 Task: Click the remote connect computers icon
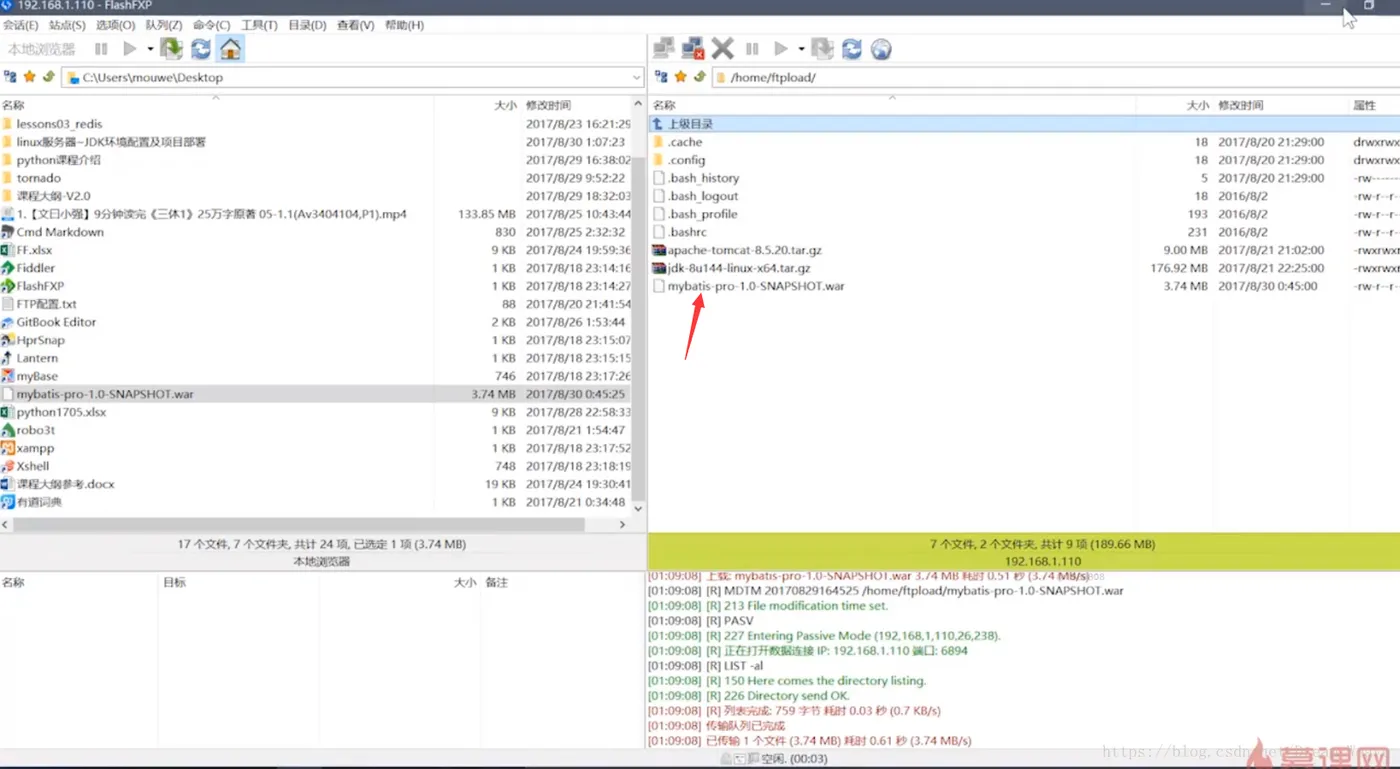(663, 48)
